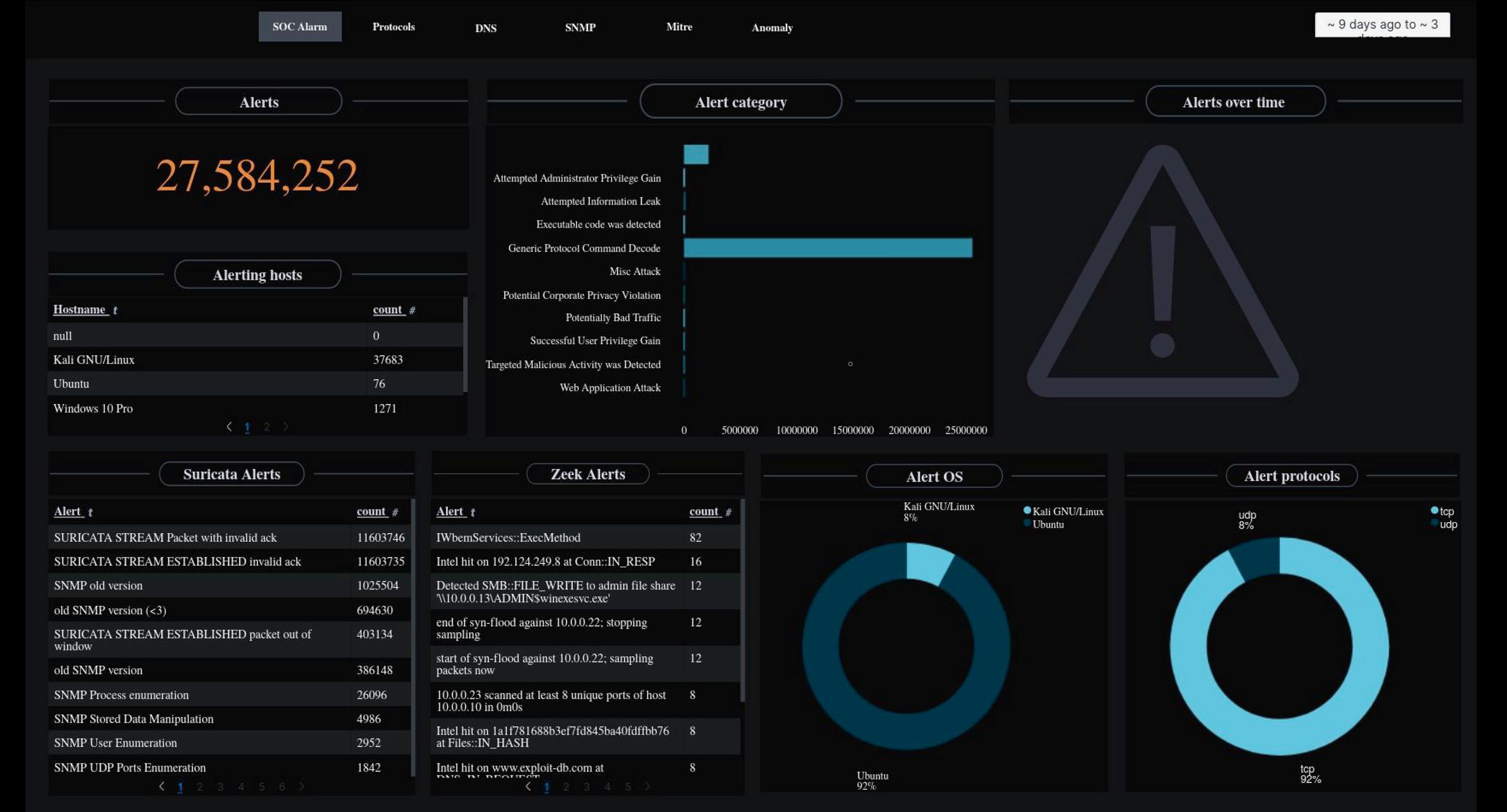Screen dimensions: 1507x812
Task: Open the time range picker
Action: pyautogui.click(x=1381, y=25)
